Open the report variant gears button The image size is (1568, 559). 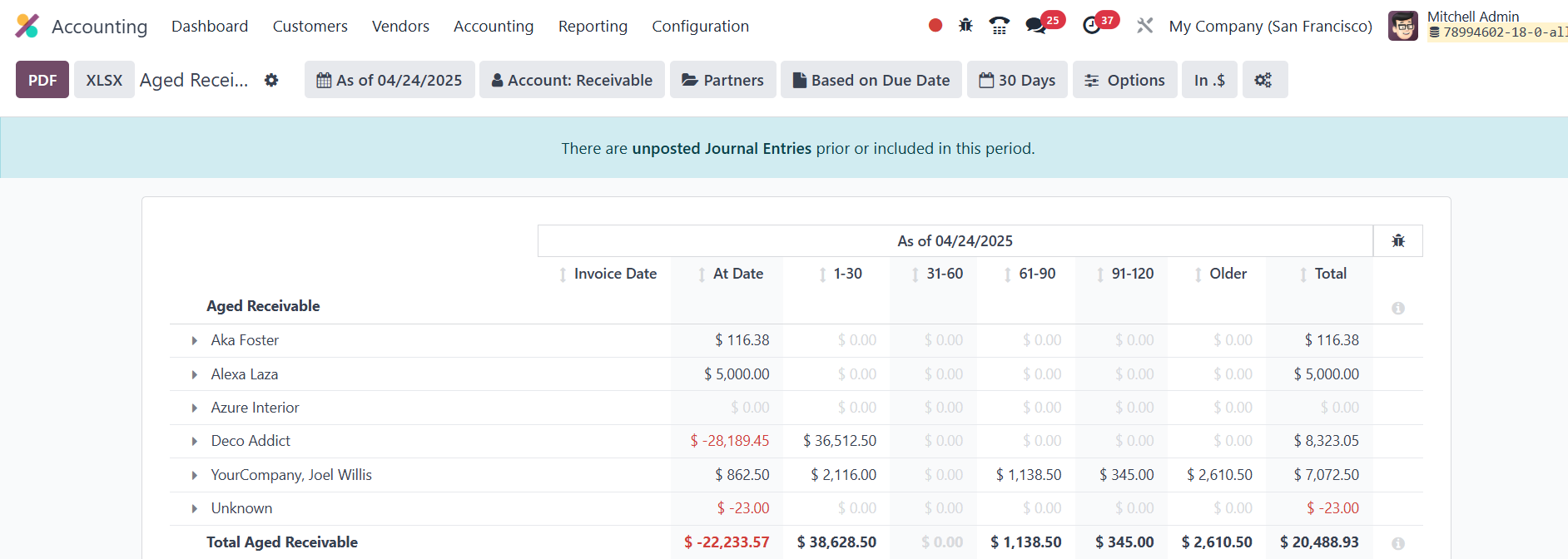click(1263, 81)
